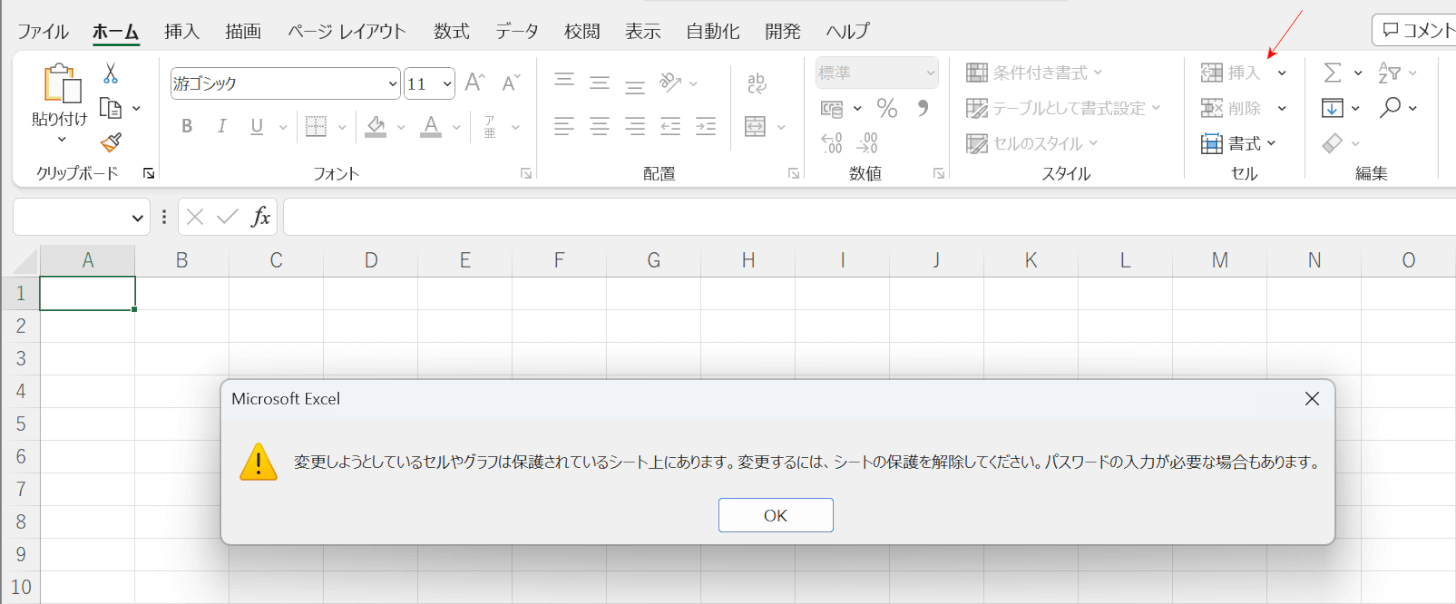This screenshot has width=1456, height=604.
Task: Switch to the 数式 ribbon tab
Action: coord(451,31)
